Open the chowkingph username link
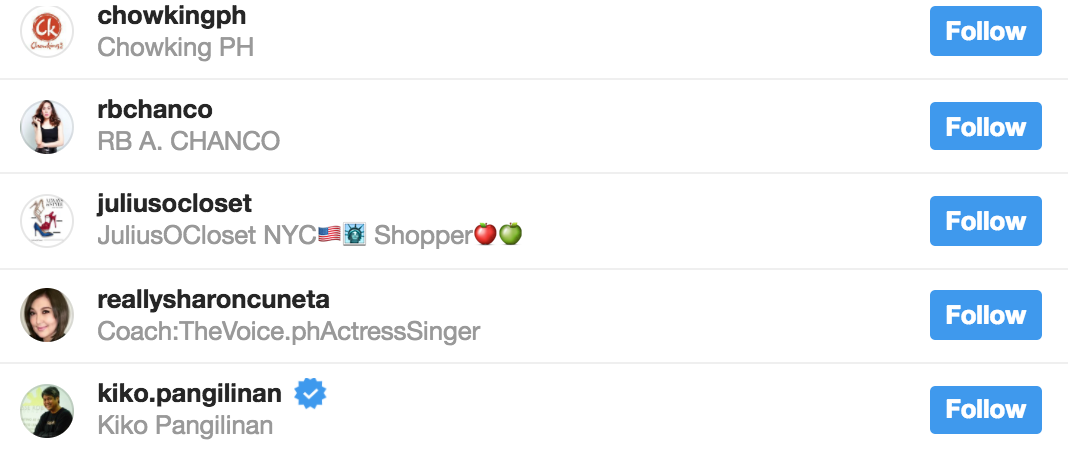This screenshot has width=1068, height=456. 172,16
